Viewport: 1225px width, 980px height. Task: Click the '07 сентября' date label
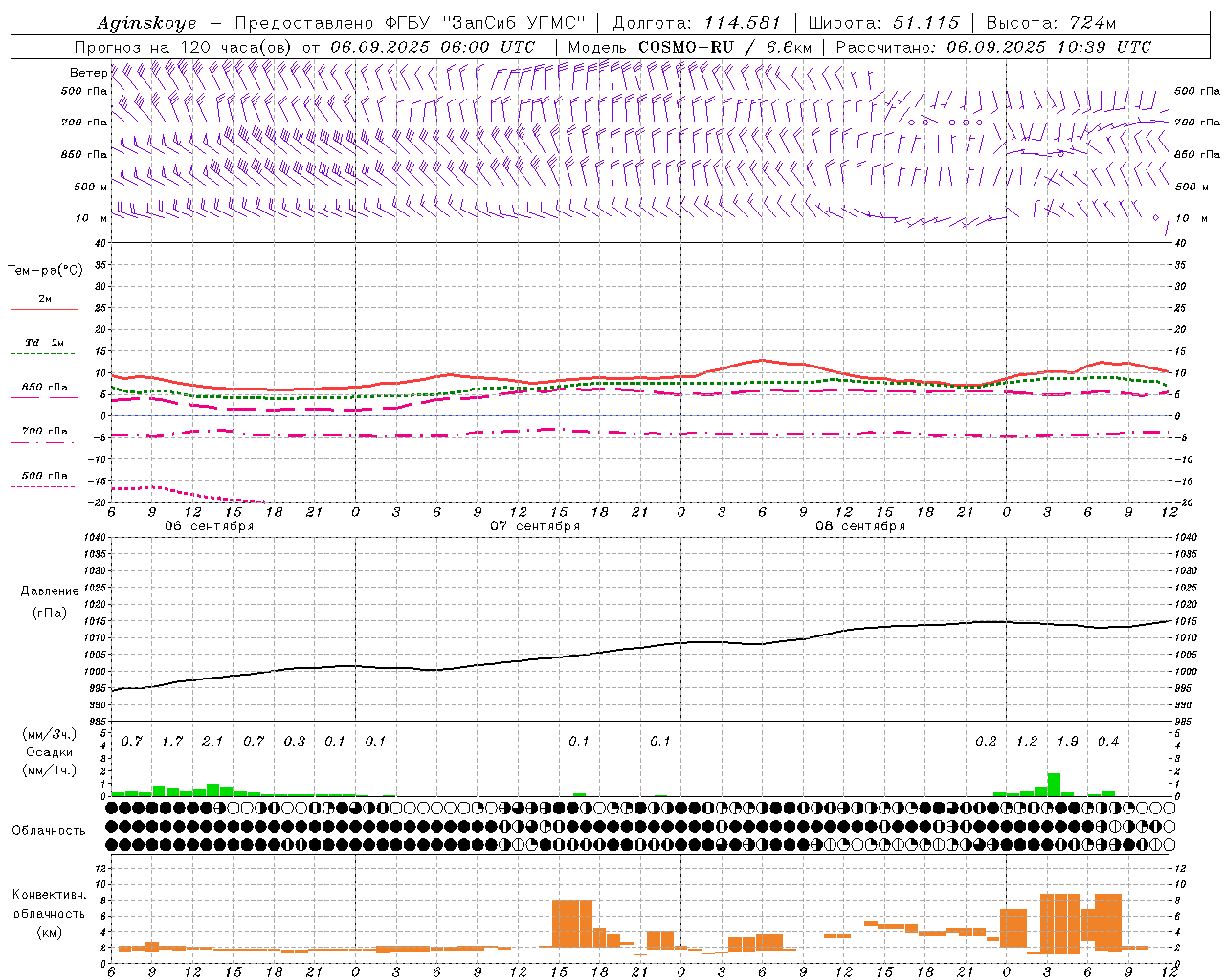click(x=534, y=526)
